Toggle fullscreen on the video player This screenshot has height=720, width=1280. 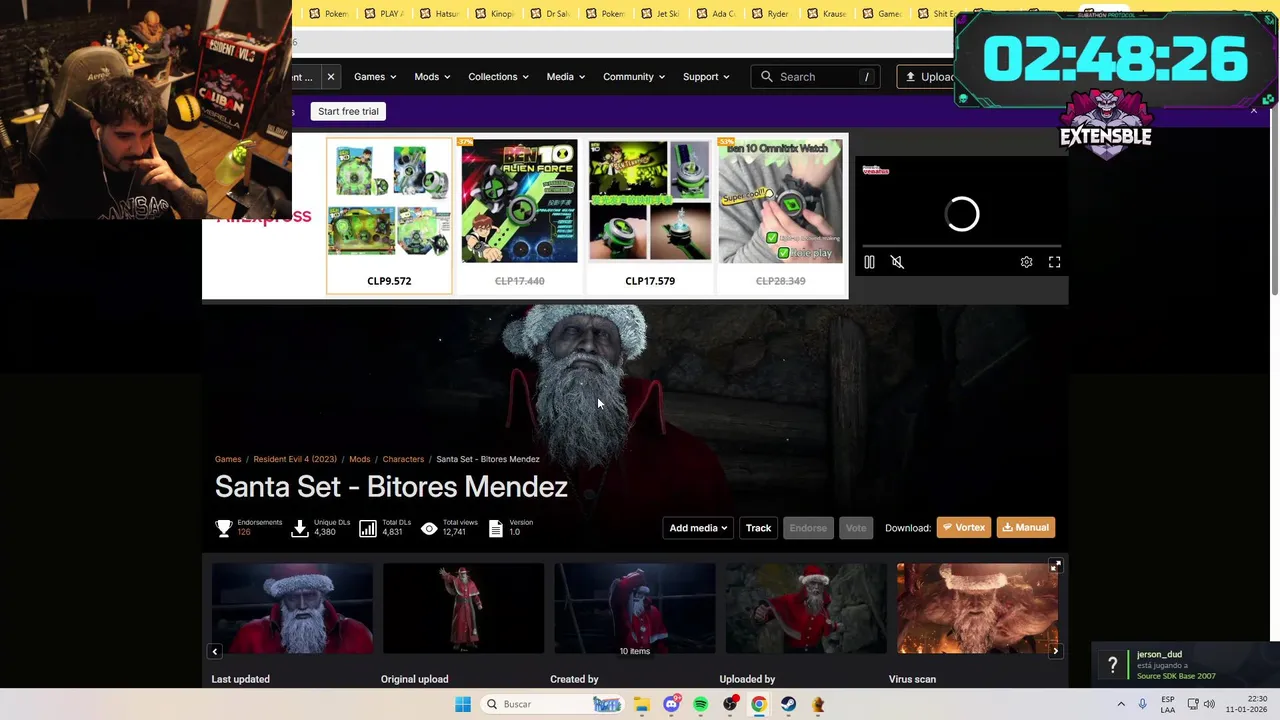1054,262
